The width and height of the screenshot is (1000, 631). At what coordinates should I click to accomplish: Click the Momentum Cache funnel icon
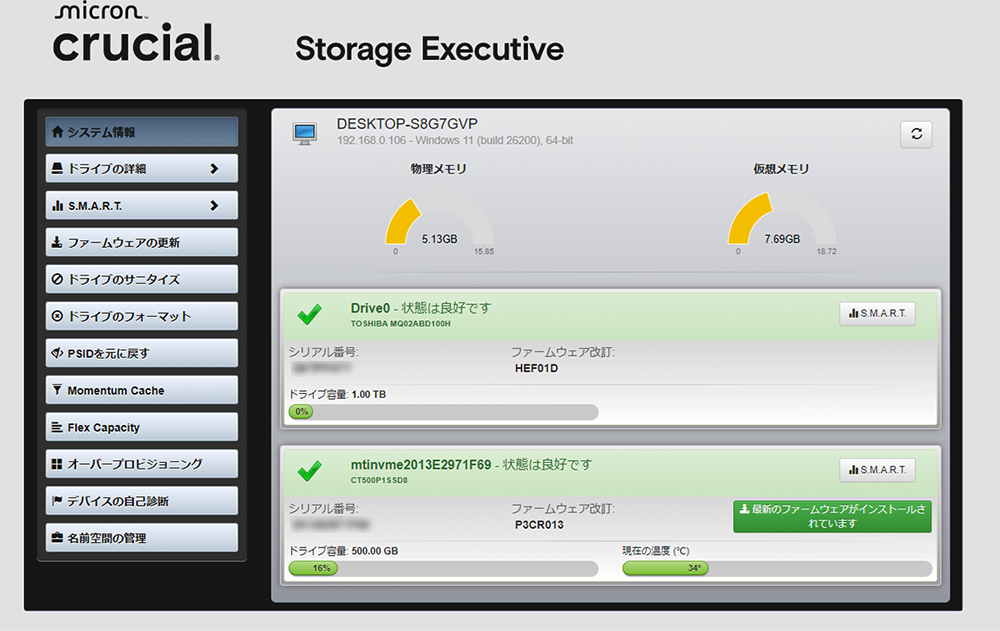coord(58,390)
